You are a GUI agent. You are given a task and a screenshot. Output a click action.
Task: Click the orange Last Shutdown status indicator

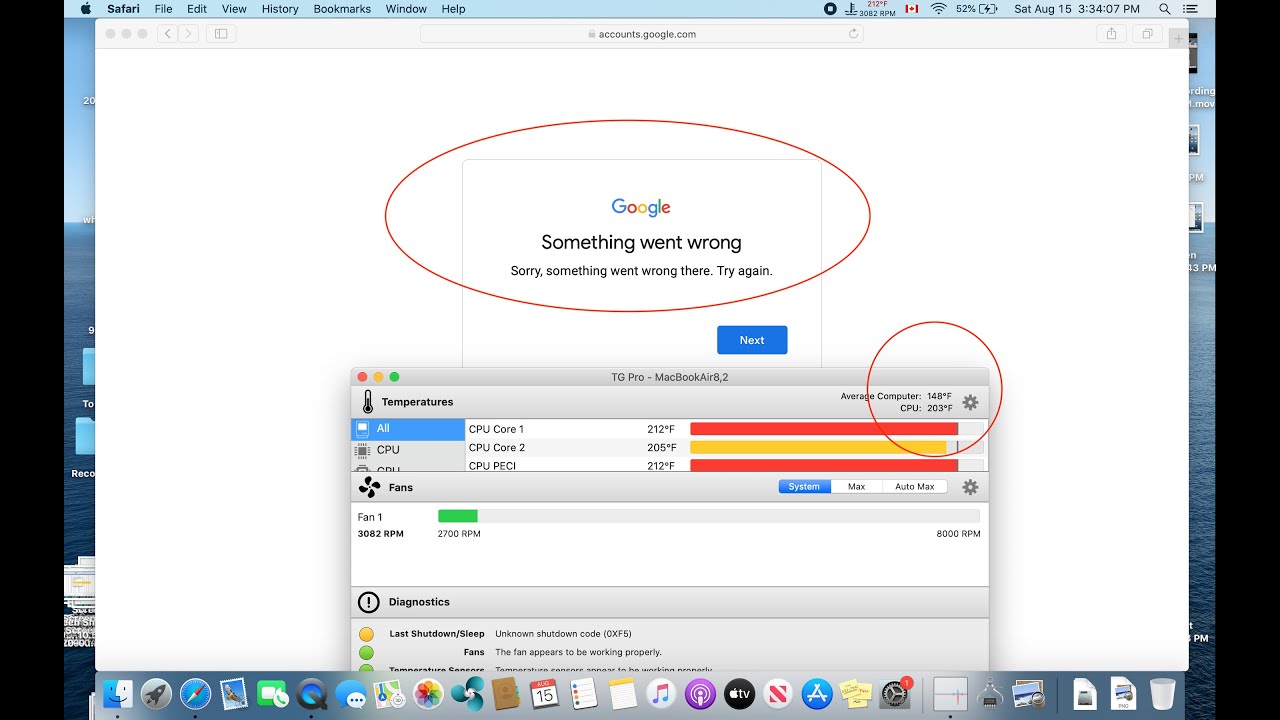coord(367,634)
